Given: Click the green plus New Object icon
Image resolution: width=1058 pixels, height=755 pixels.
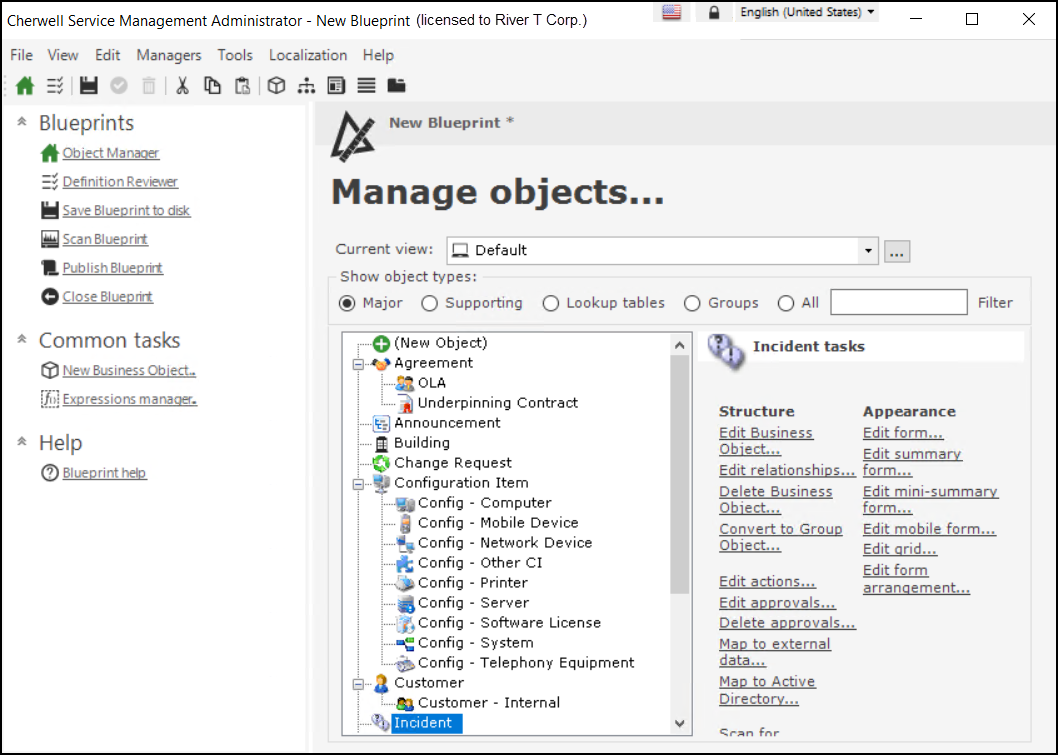Looking at the screenshot, I should coord(381,343).
